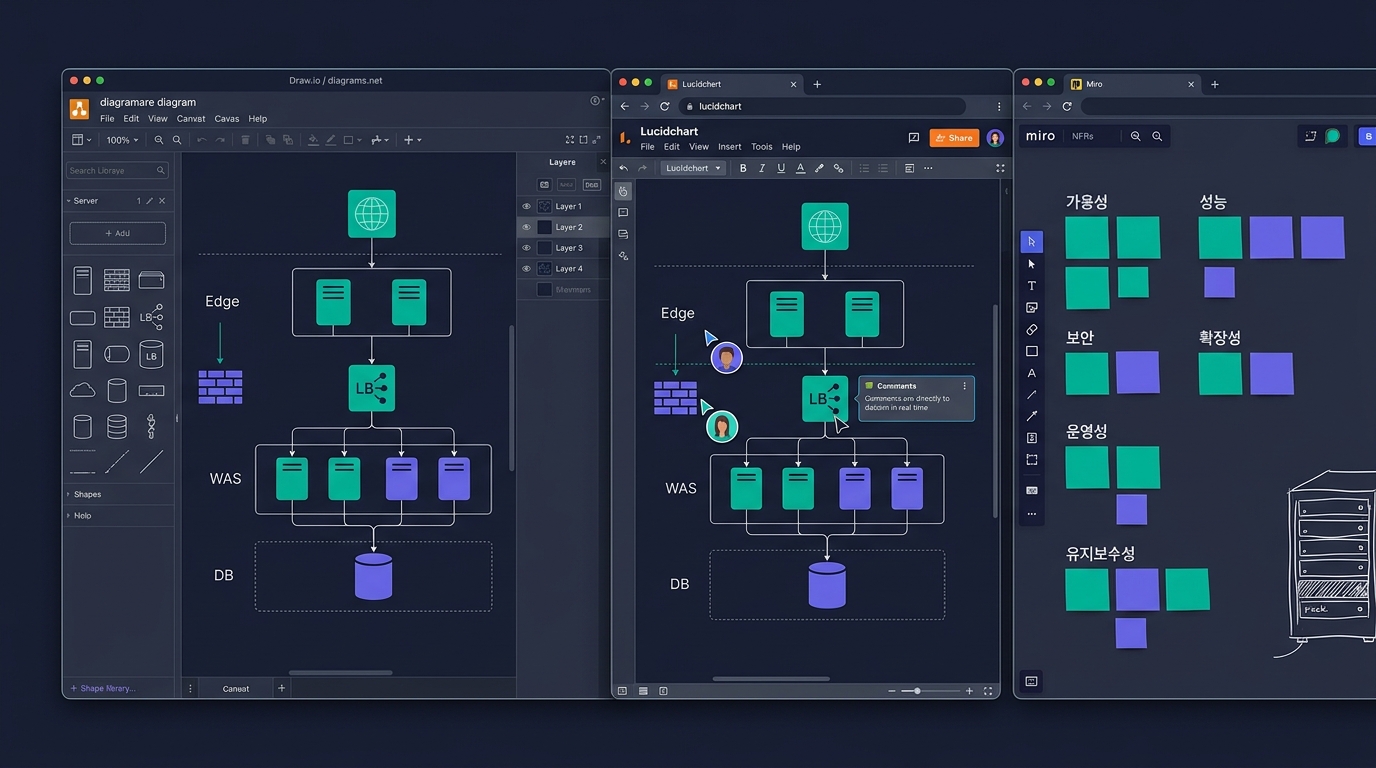Viewport: 1376px width, 768px height.
Task: Open Lucidchart presentation mode icon beside Share
Action: pyautogui.click(x=913, y=138)
